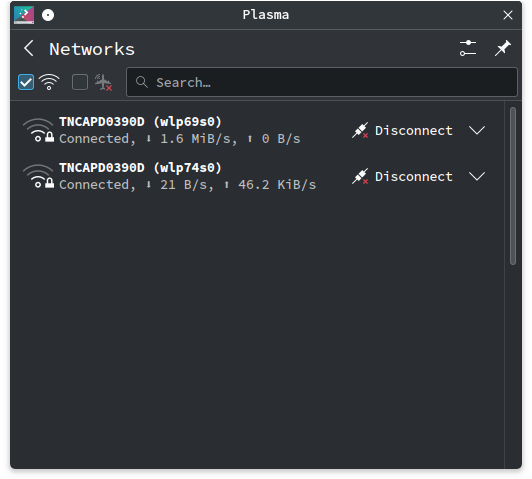
Task: Click wlp74s0 network Wi-Fi lock icon
Action: 38,176
